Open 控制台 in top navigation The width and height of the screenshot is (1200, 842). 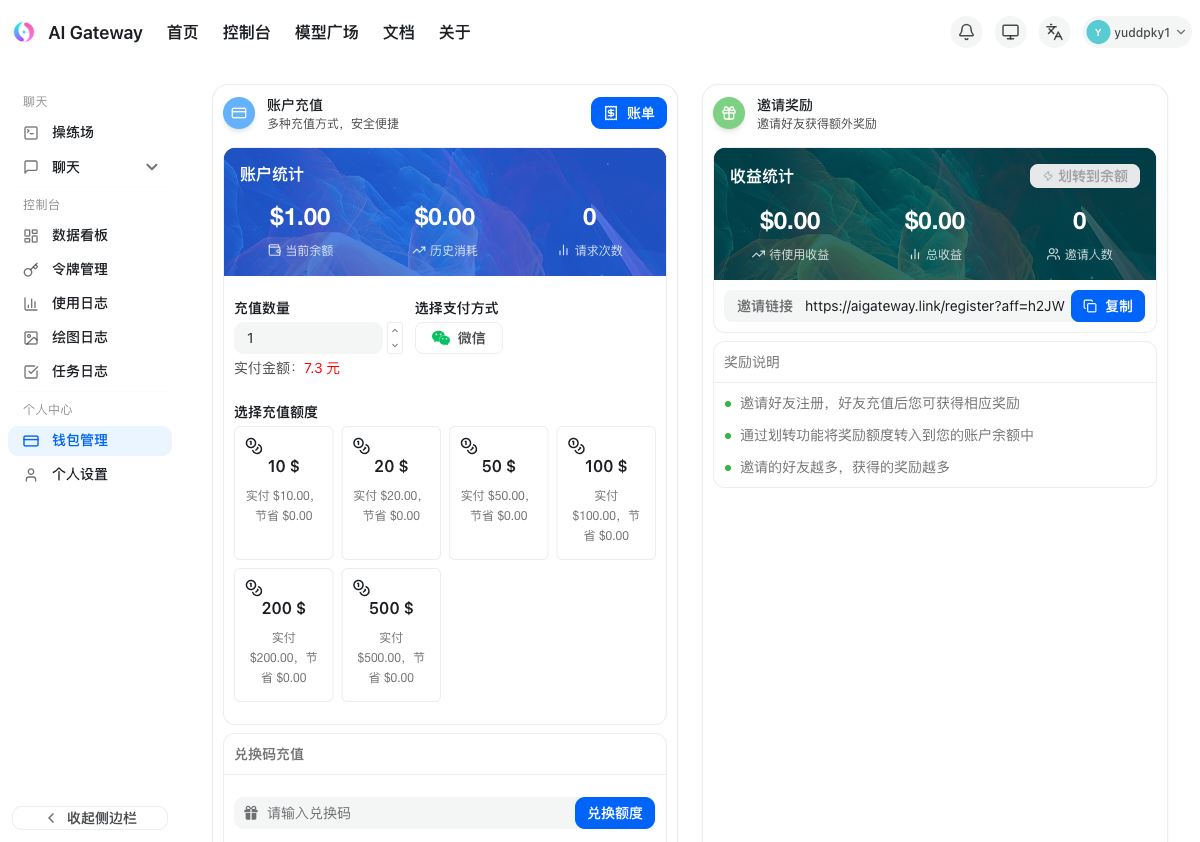point(247,32)
